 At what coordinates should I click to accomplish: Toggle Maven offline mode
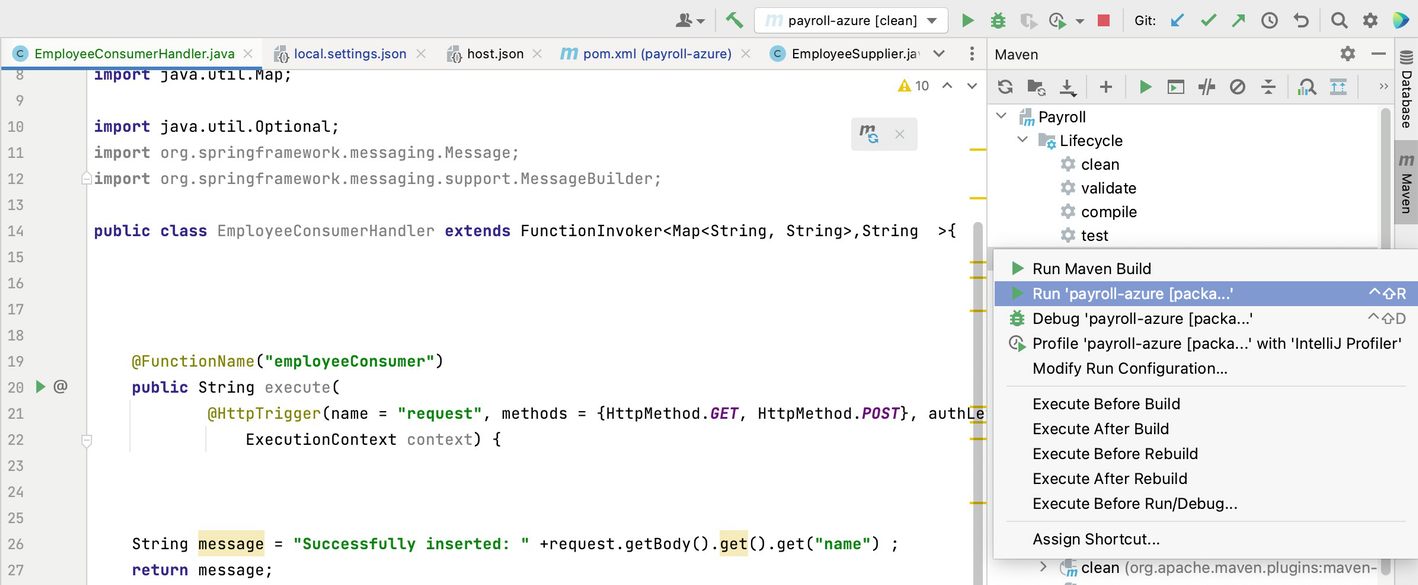pos(1207,87)
